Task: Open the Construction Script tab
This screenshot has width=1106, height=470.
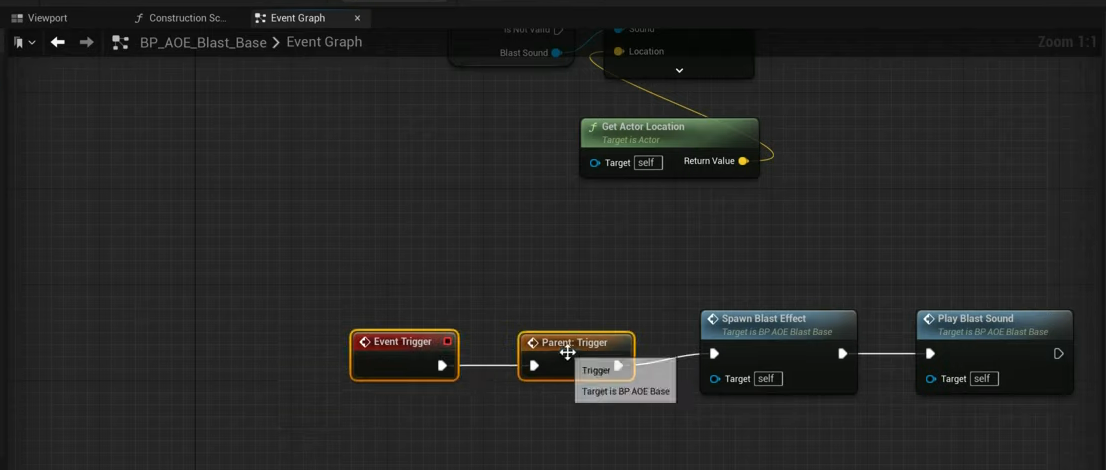Action: (181, 18)
